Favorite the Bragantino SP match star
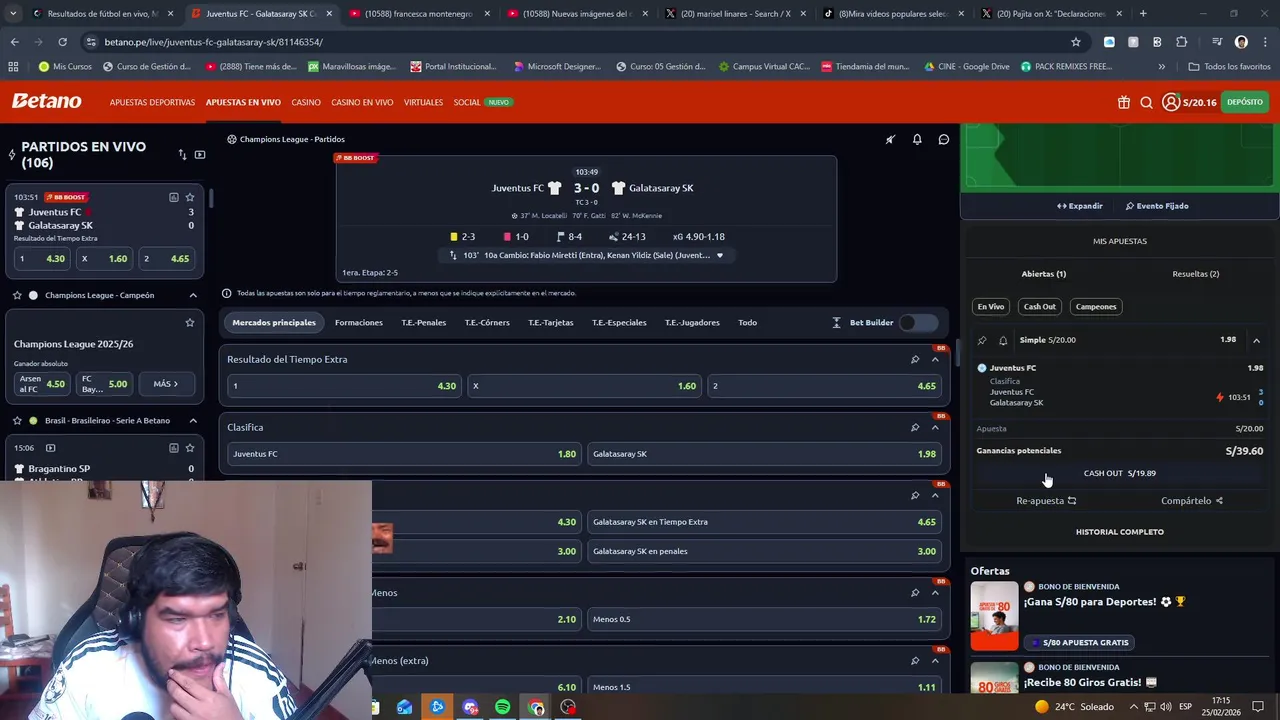Screen dimensions: 1280x720 (190, 448)
